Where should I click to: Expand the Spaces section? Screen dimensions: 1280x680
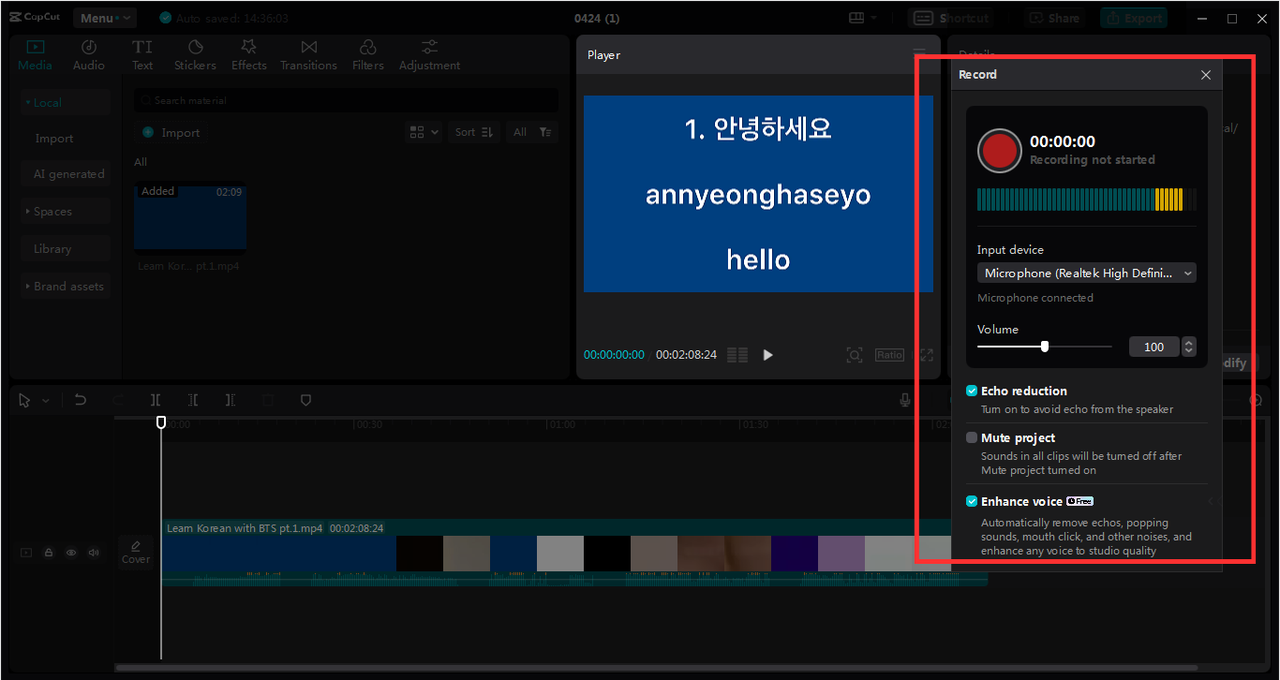pyautogui.click(x=65, y=212)
